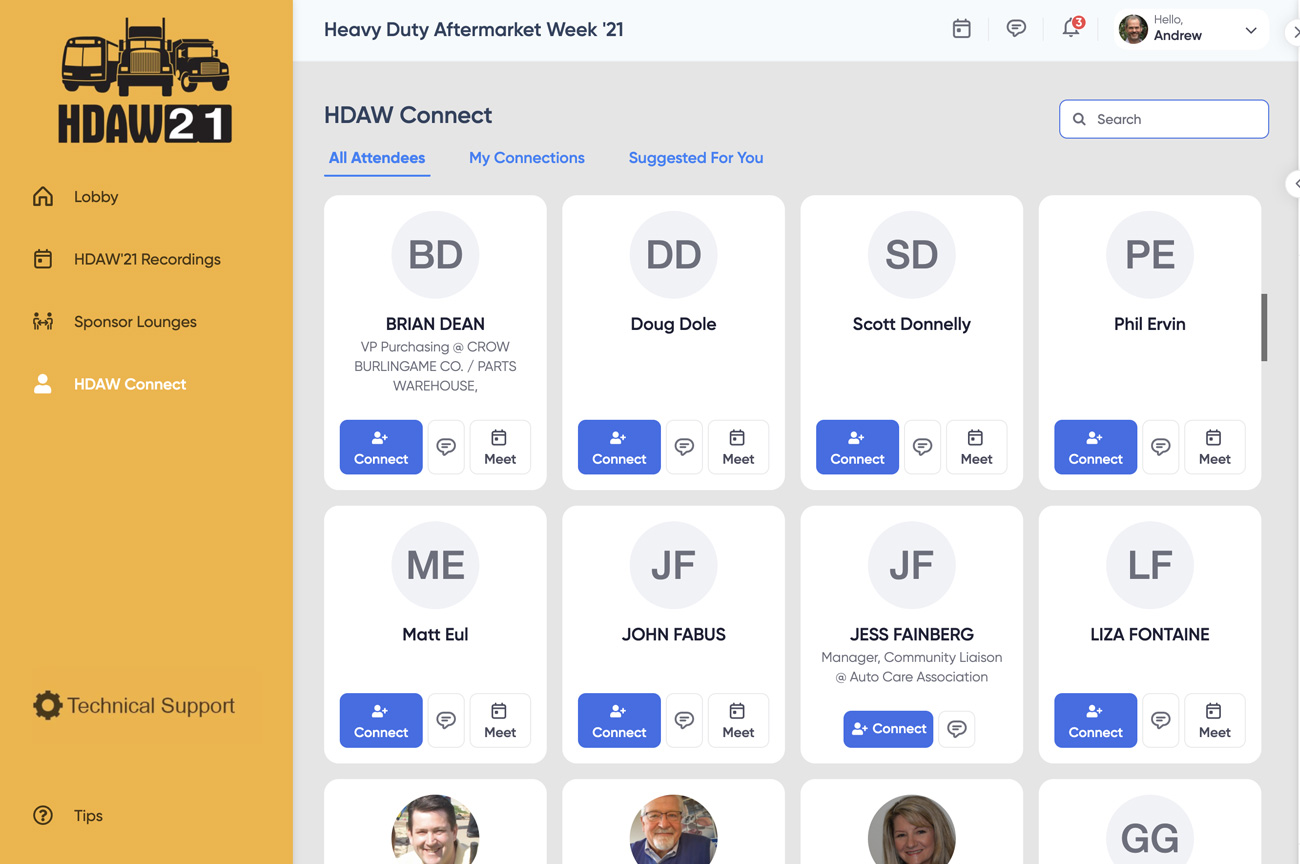Click chat icon on Phil Ervin's card
This screenshot has width=1300, height=864.
1161,447
